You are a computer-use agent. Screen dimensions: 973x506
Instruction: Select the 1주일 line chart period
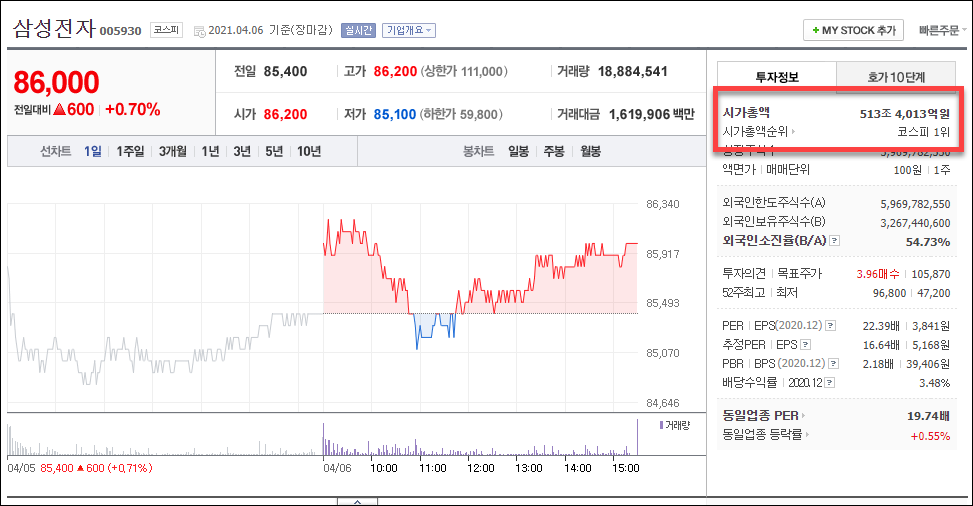[x=130, y=151]
